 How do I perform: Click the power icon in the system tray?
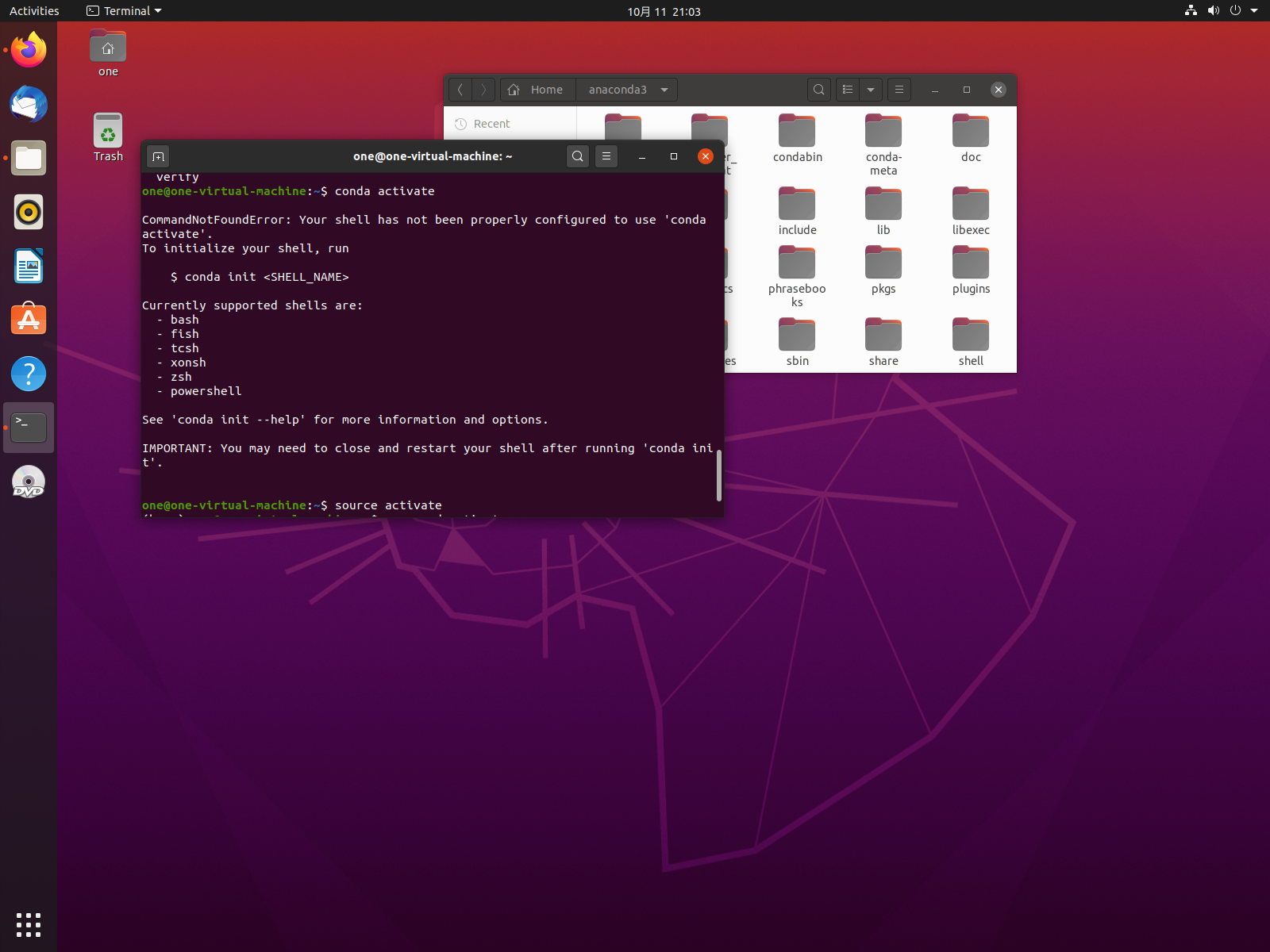coord(1234,11)
